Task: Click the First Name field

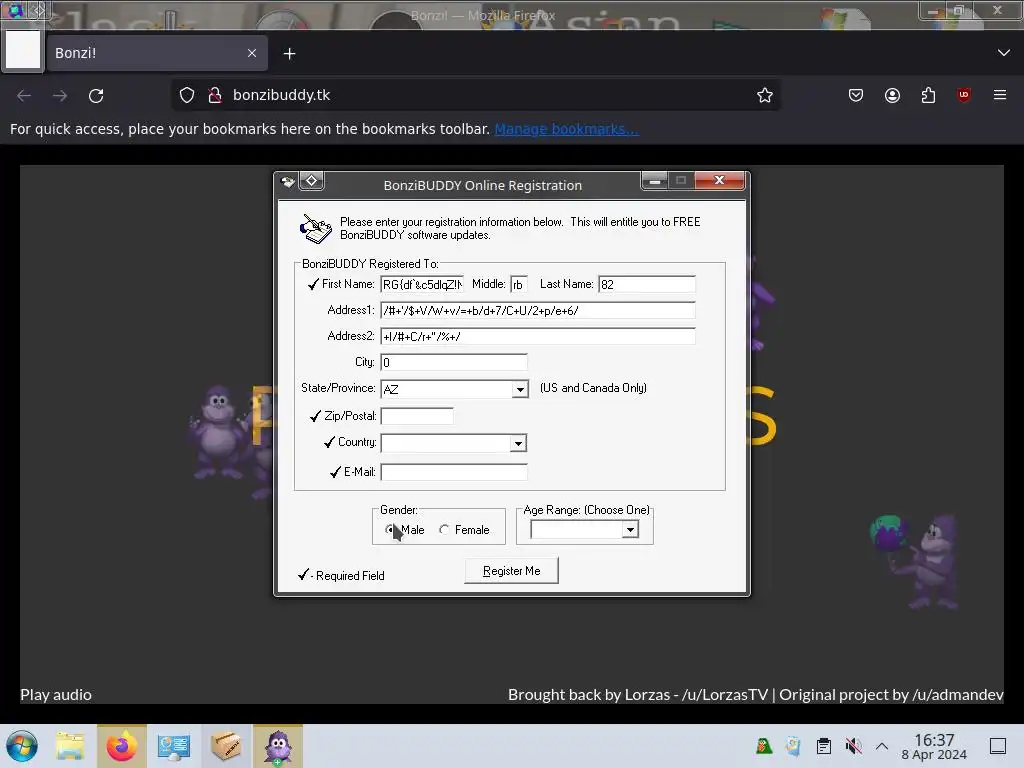Action: pyautogui.click(x=422, y=284)
